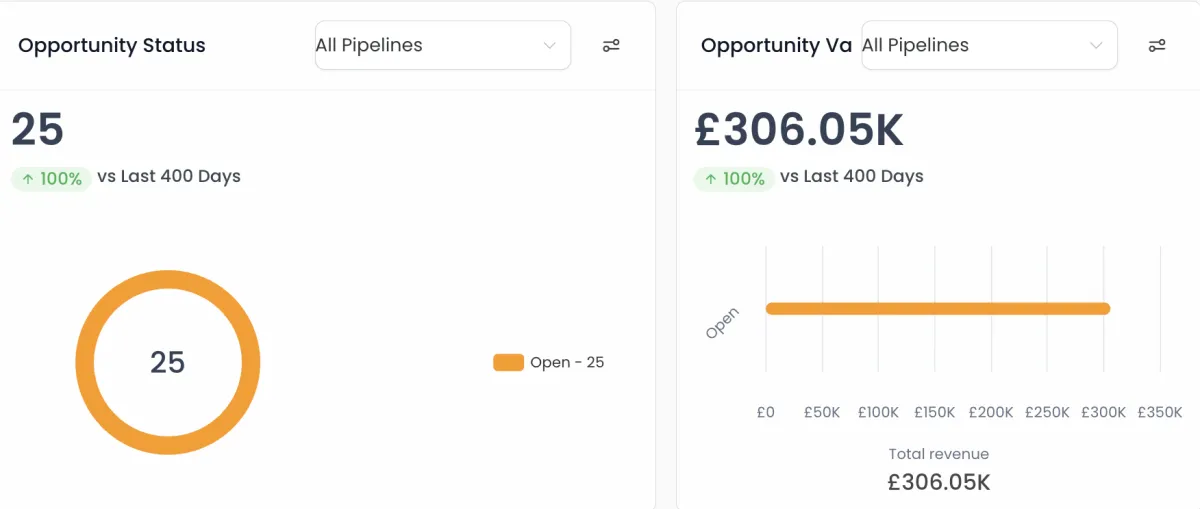The image size is (1200, 509).
Task: Click the 'Open' axis label on bar chart
Action: point(722,323)
